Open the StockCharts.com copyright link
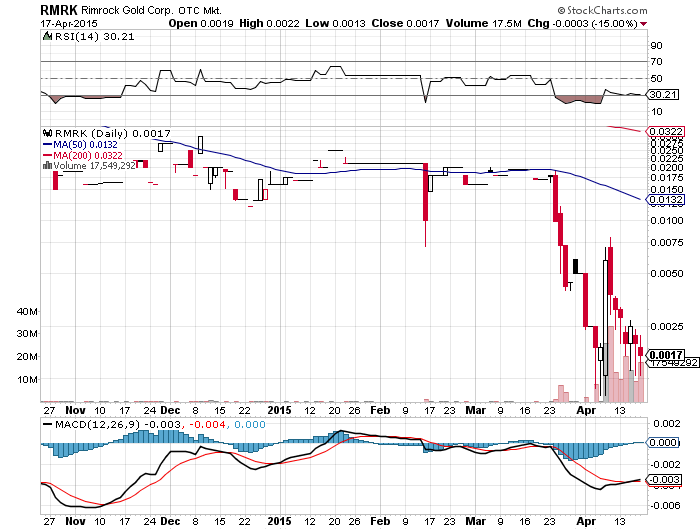Image resolution: width=700 pixels, height=530 pixels. tap(602, 10)
